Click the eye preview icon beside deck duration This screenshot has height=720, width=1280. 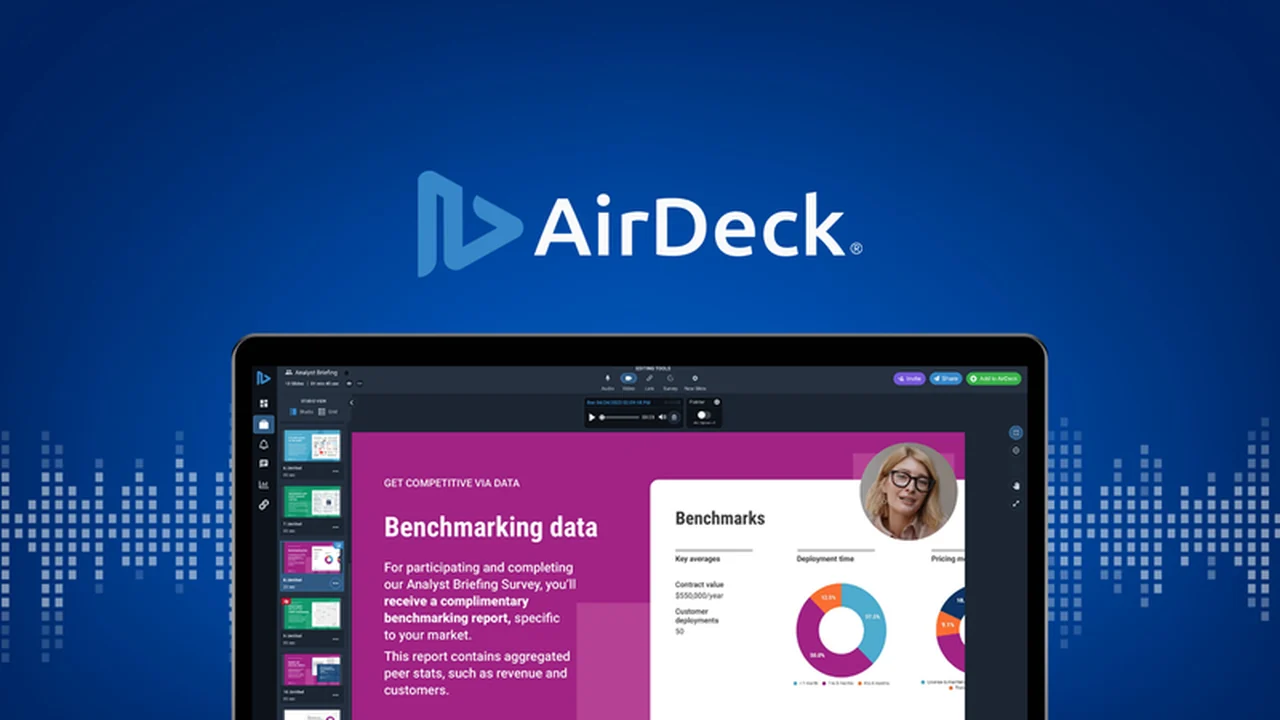[349, 383]
